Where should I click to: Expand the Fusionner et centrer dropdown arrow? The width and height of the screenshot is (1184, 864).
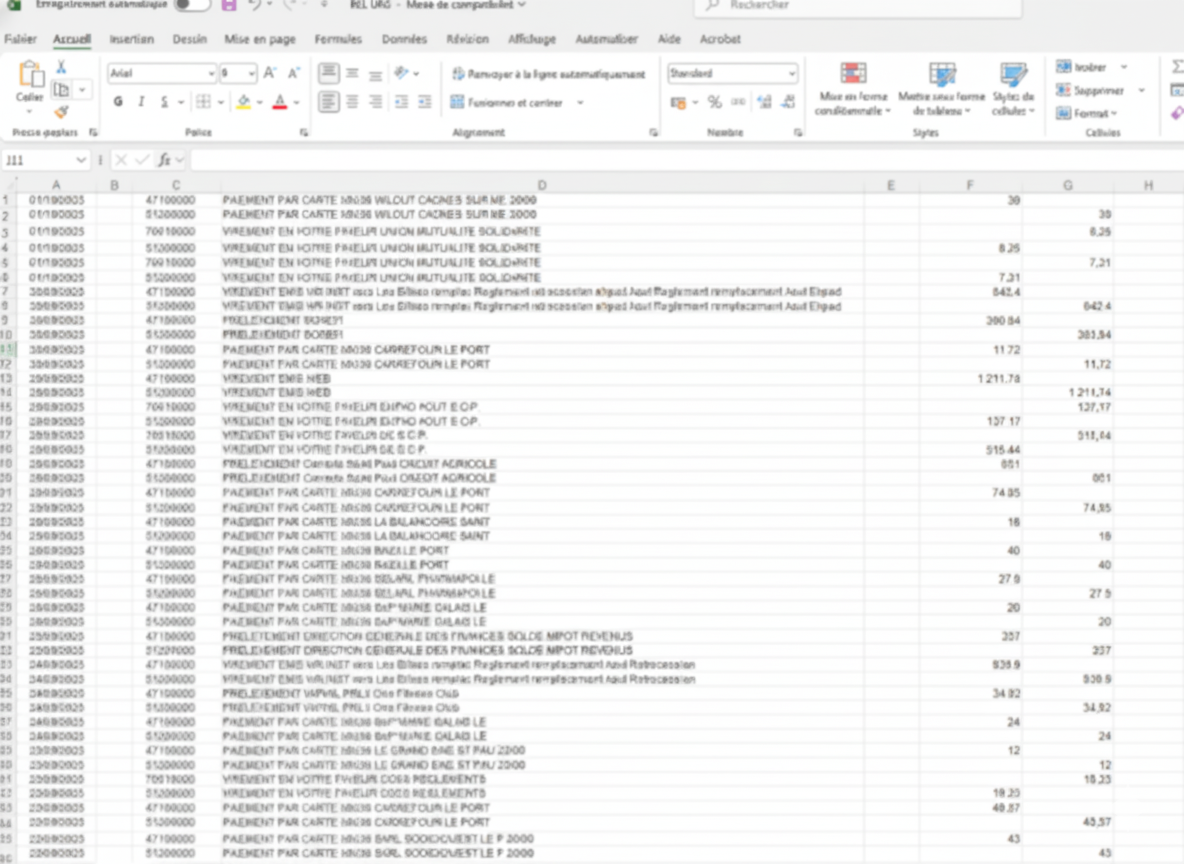click(580, 102)
